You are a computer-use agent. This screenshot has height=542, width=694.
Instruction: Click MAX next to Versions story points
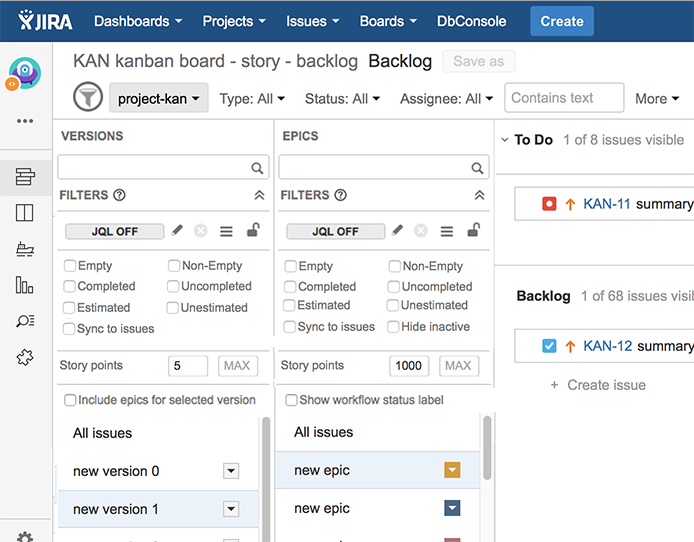coord(237,365)
